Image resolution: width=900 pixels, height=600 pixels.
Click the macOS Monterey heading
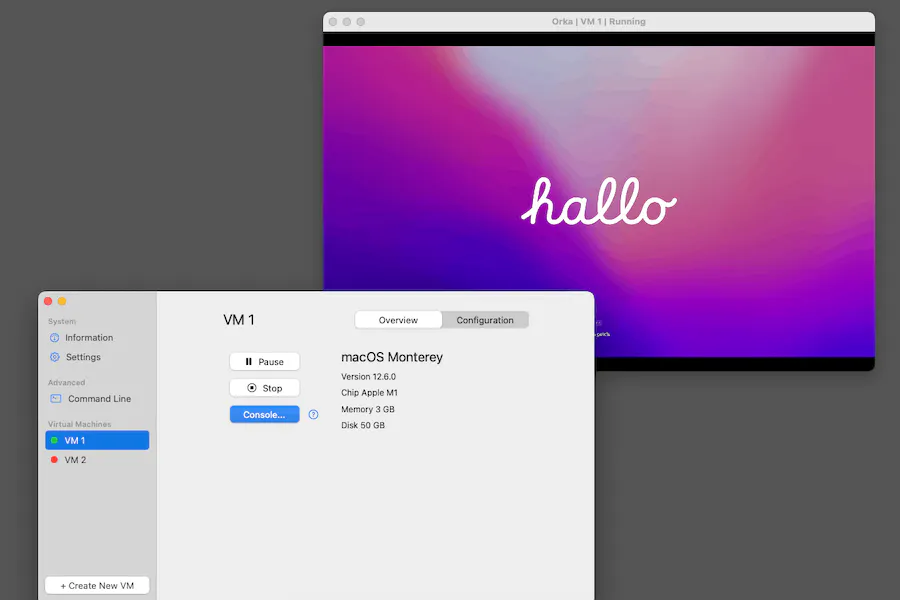391,357
